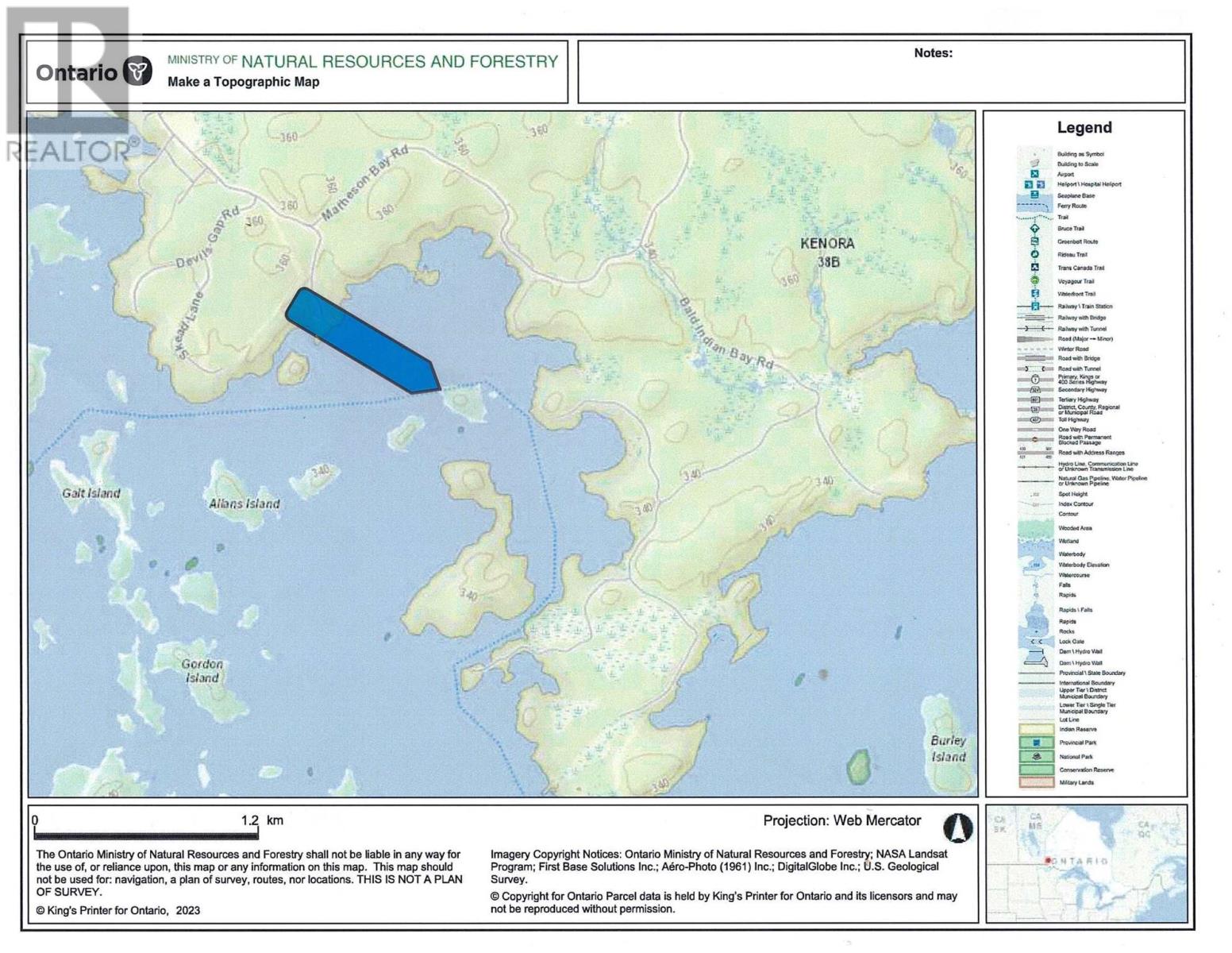Image resolution: width=1232 pixels, height=953 pixels.
Task: Click the International Boundary legend label
Action: (1087, 683)
